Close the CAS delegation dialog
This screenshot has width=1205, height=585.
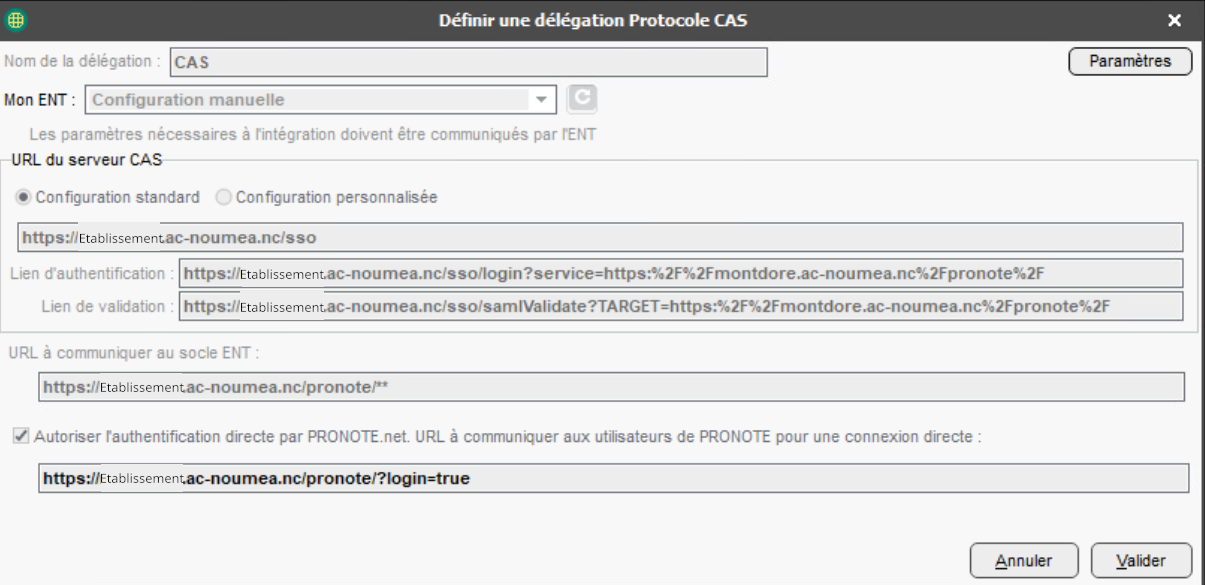[1174, 21]
